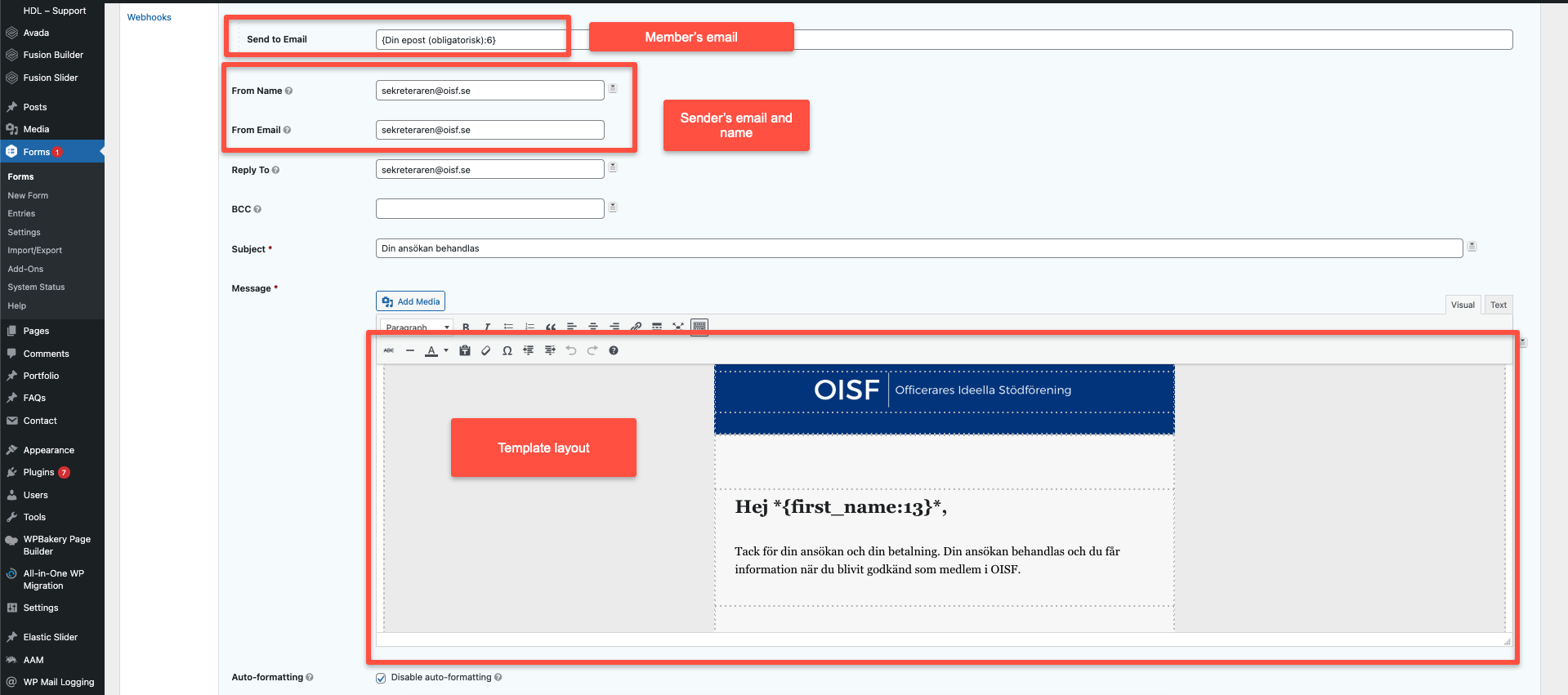Switch to the Text editor tab
The height and width of the screenshot is (695, 1568).
(x=1498, y=305)
